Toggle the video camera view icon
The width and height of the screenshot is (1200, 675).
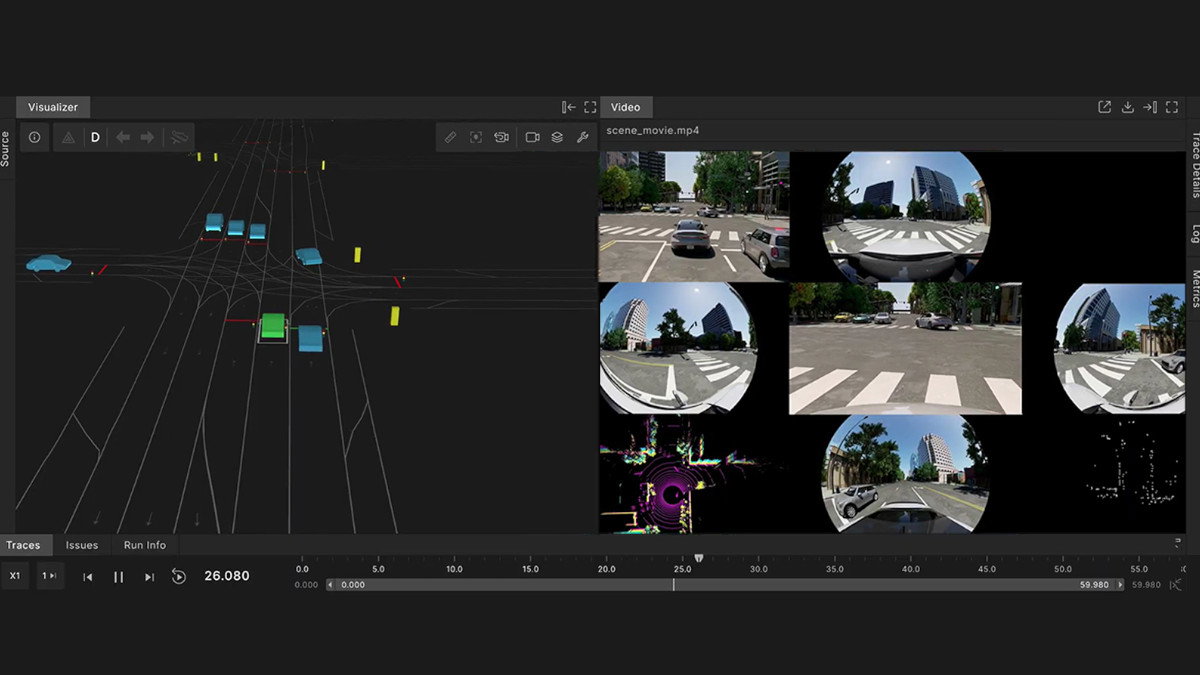[532, 137]
